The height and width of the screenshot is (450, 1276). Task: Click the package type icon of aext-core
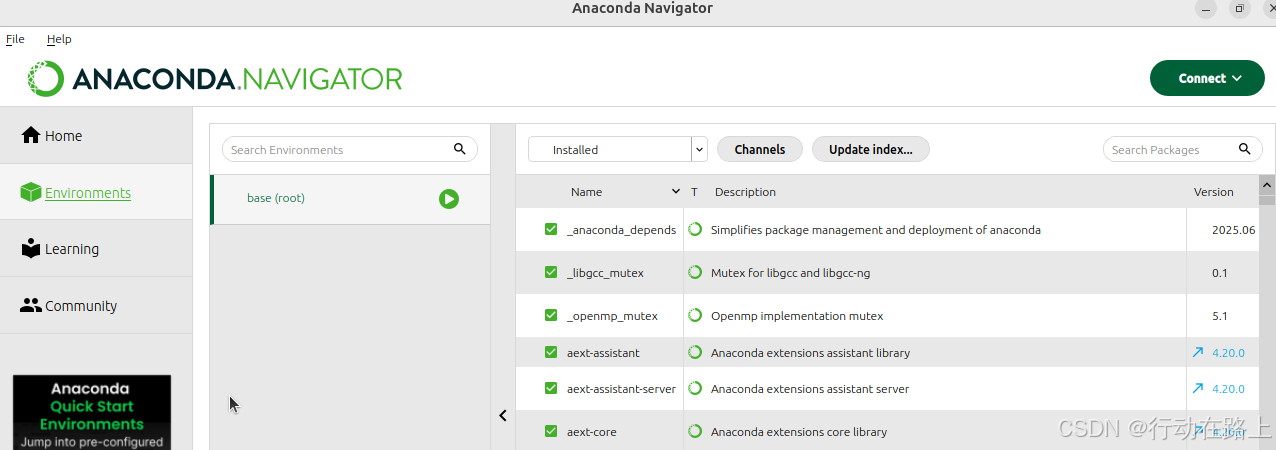695,432
